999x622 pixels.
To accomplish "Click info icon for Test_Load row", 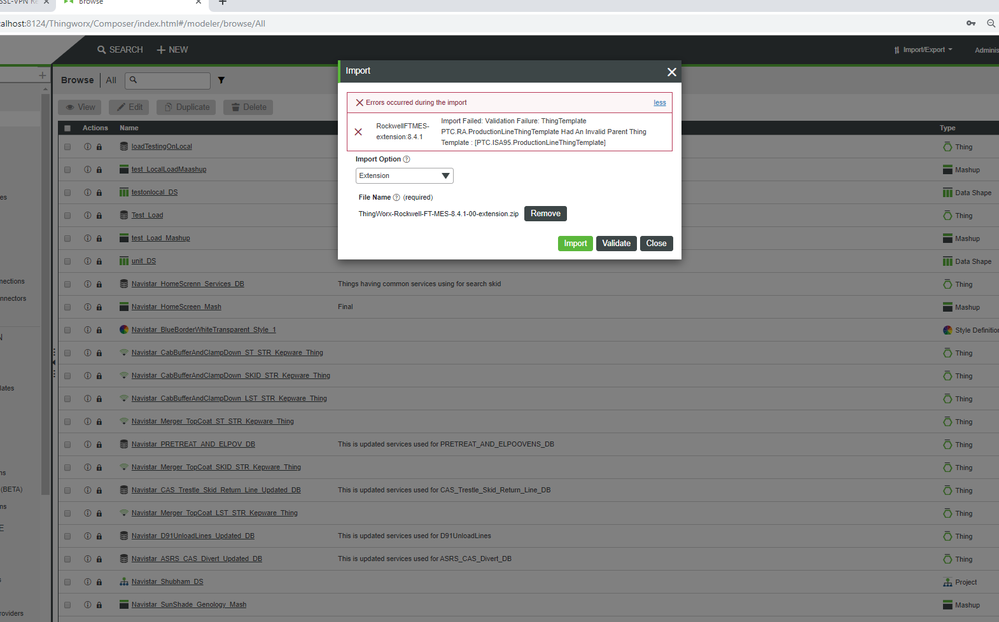I will [87, 215].
